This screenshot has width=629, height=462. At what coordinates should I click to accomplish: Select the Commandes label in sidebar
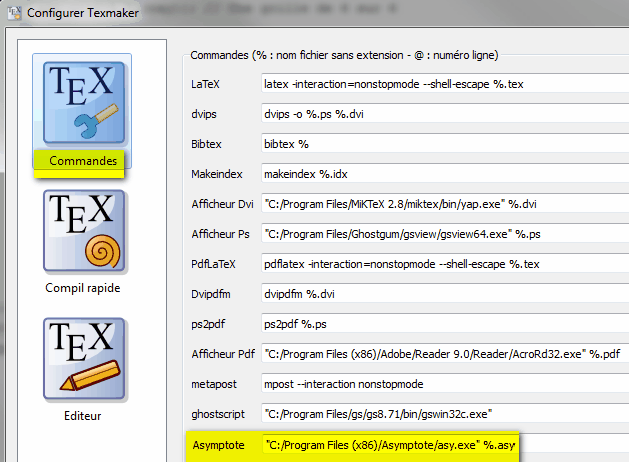point(84,161)
